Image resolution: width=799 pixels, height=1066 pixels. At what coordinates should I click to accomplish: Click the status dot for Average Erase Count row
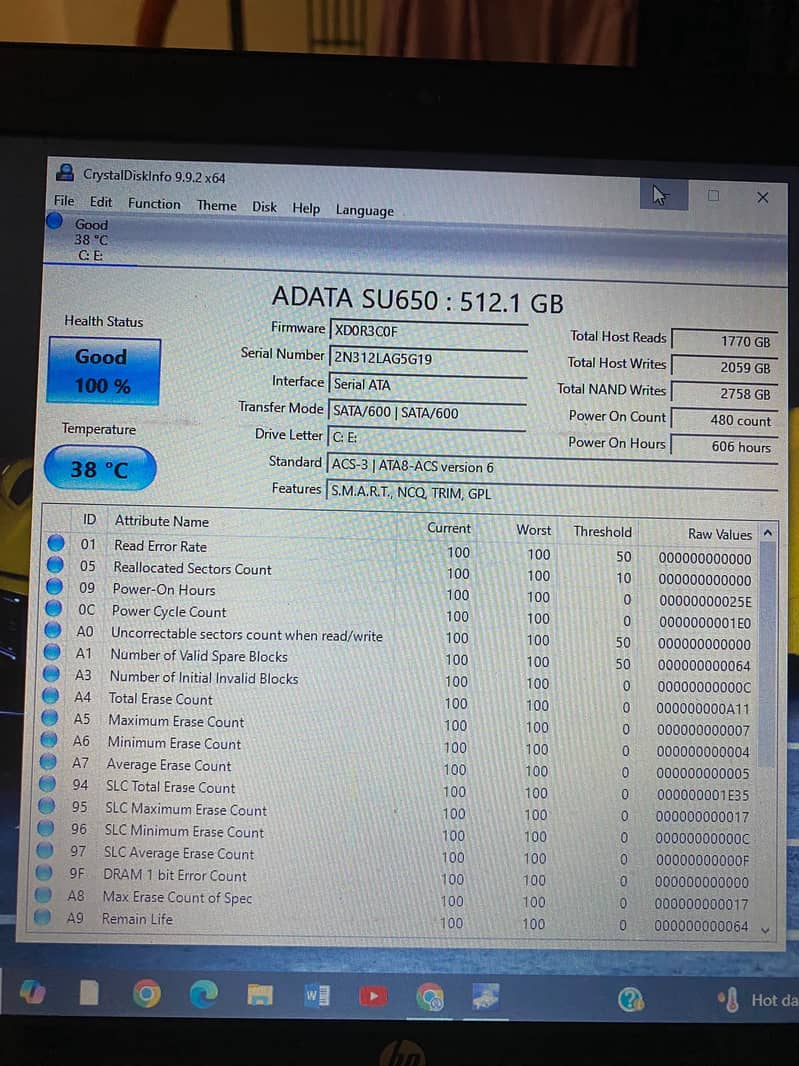[x=48, y=761]
